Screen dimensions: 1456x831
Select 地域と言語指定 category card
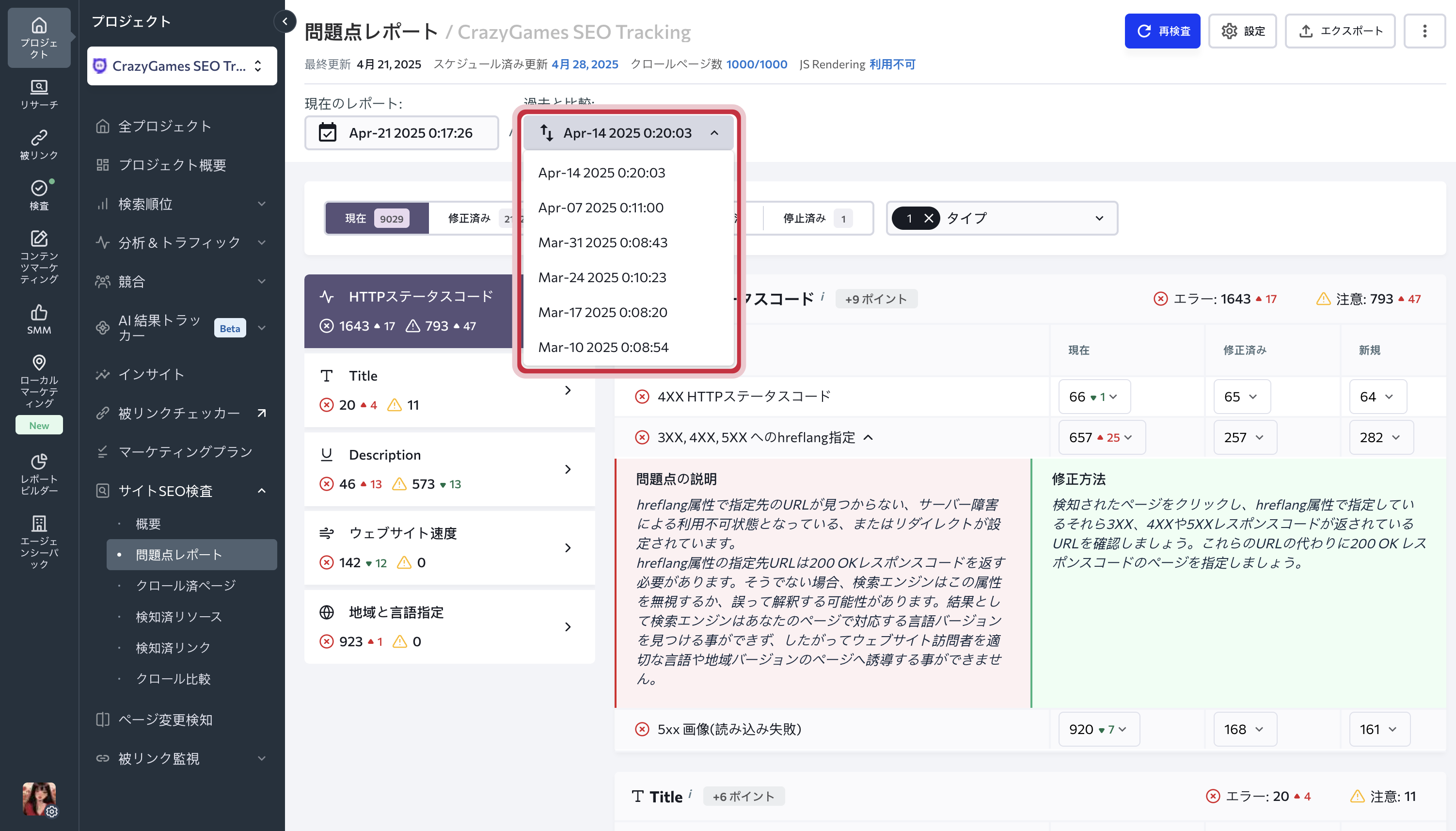click(450, 627)
